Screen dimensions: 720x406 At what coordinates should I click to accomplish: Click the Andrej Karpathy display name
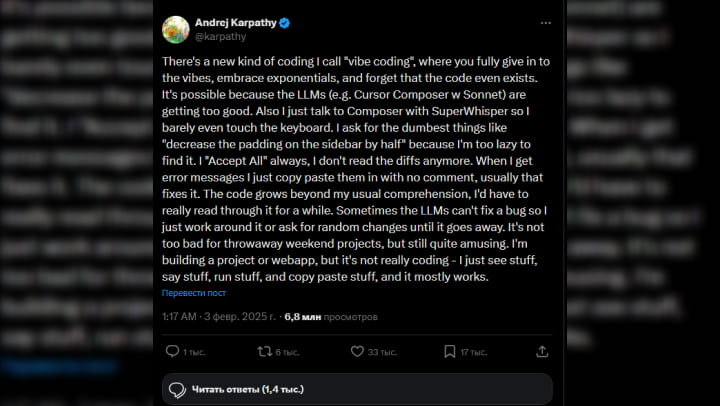tap(237, 22)
